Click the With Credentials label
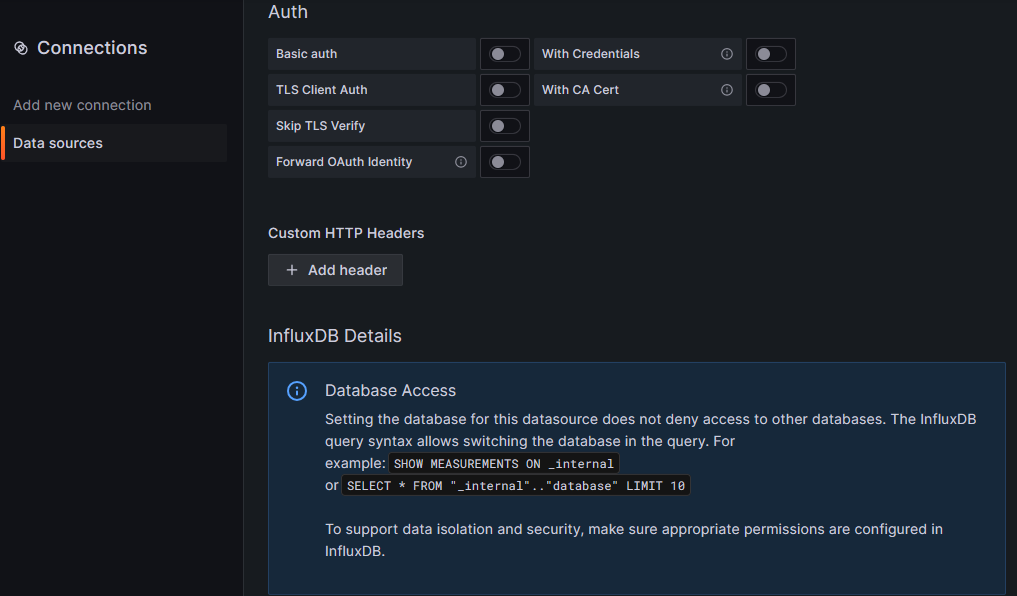 (591, 54)
